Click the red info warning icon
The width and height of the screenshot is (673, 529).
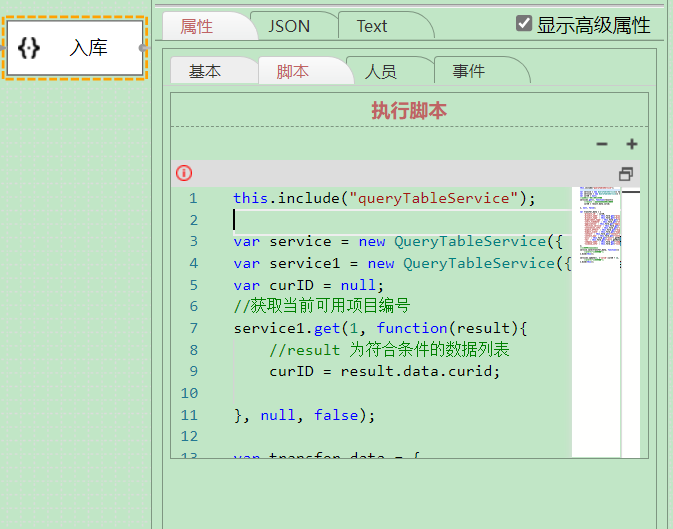click(184, 173)
